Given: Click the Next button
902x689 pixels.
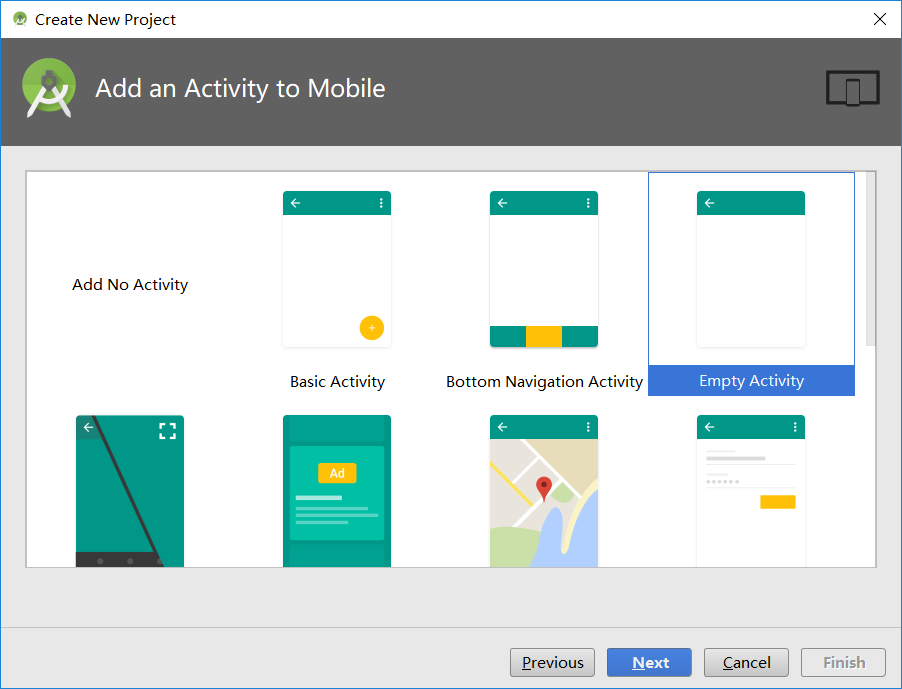Looking at the screenshot, I should (649, 662).
